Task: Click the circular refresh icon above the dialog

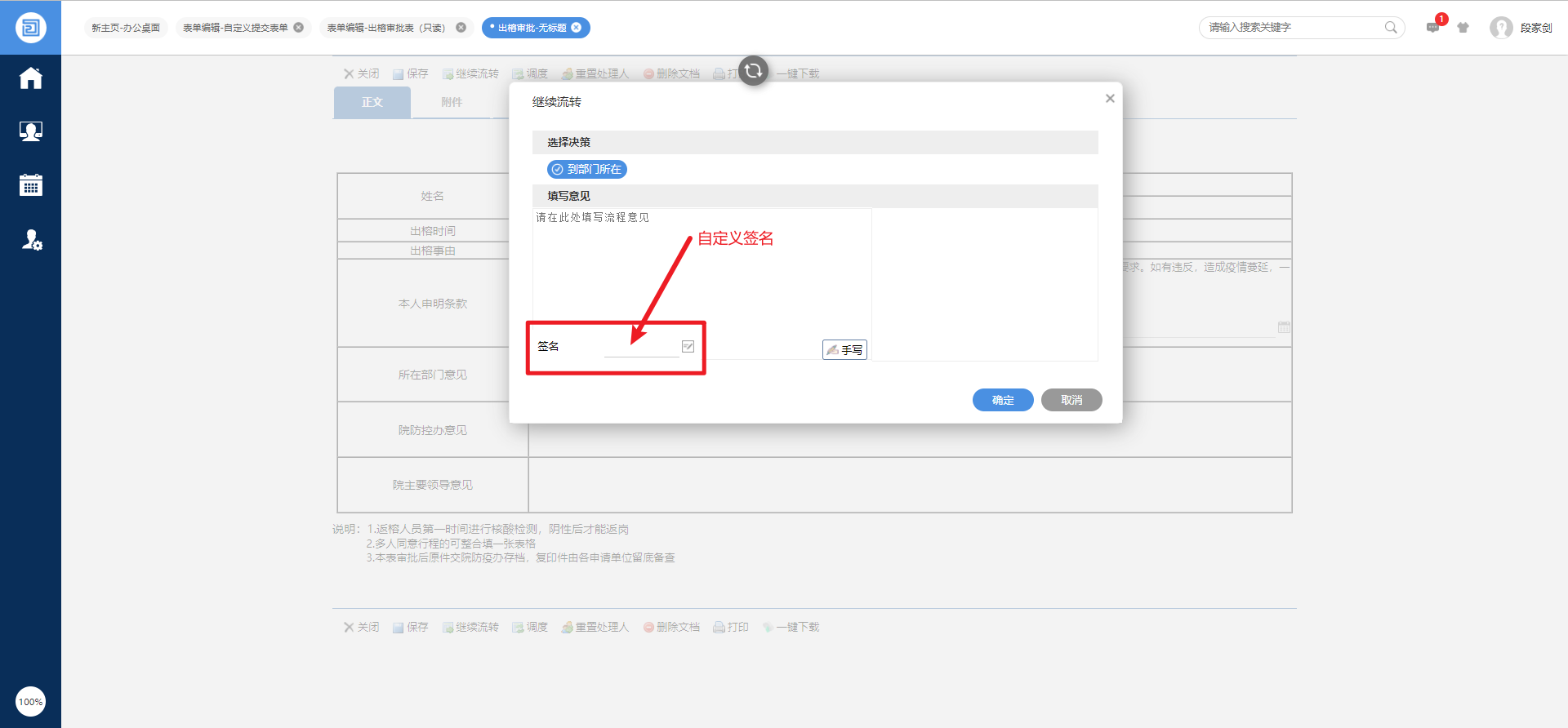Action: pyautogui.click(x=753, y=71)
